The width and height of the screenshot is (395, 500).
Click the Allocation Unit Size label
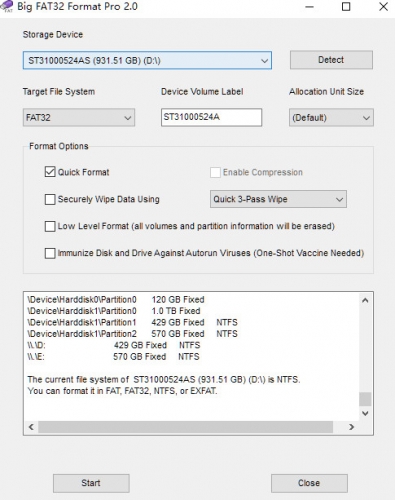(326, 92)
